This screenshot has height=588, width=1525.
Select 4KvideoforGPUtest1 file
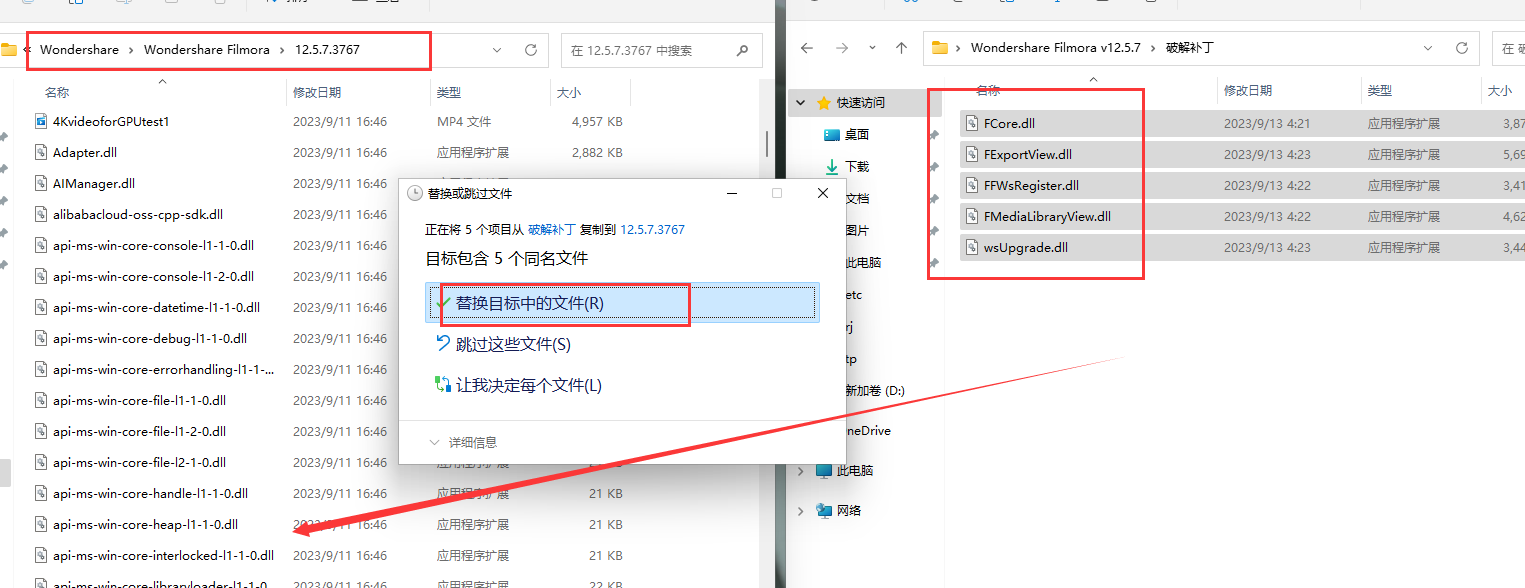click(111, 121)
